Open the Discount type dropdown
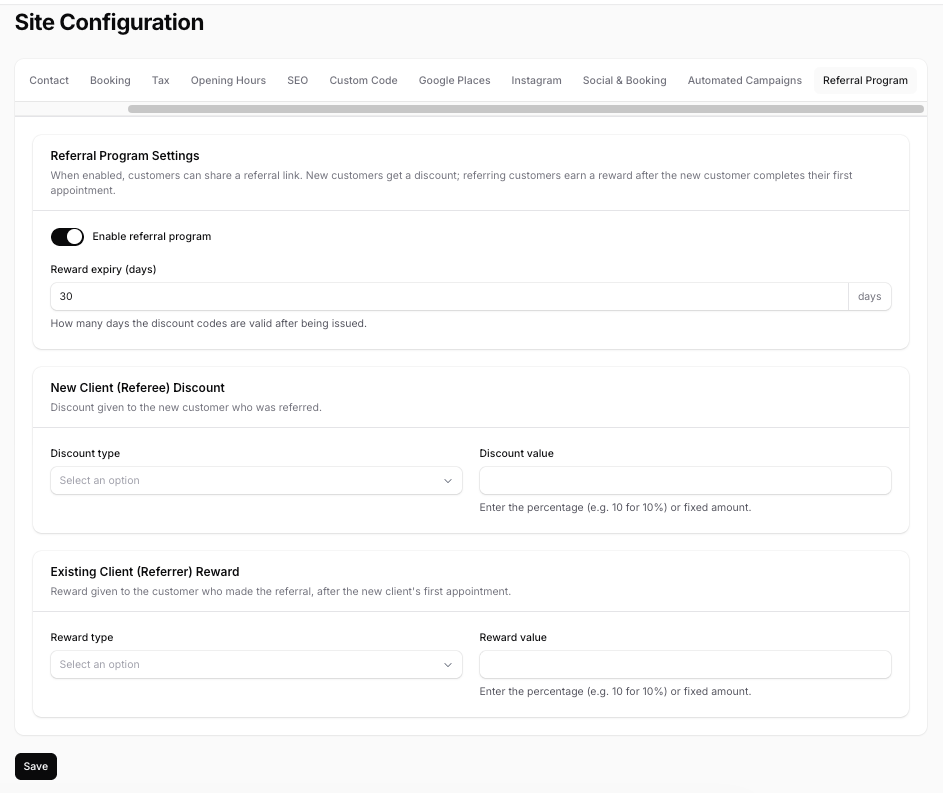 (256, 480)
